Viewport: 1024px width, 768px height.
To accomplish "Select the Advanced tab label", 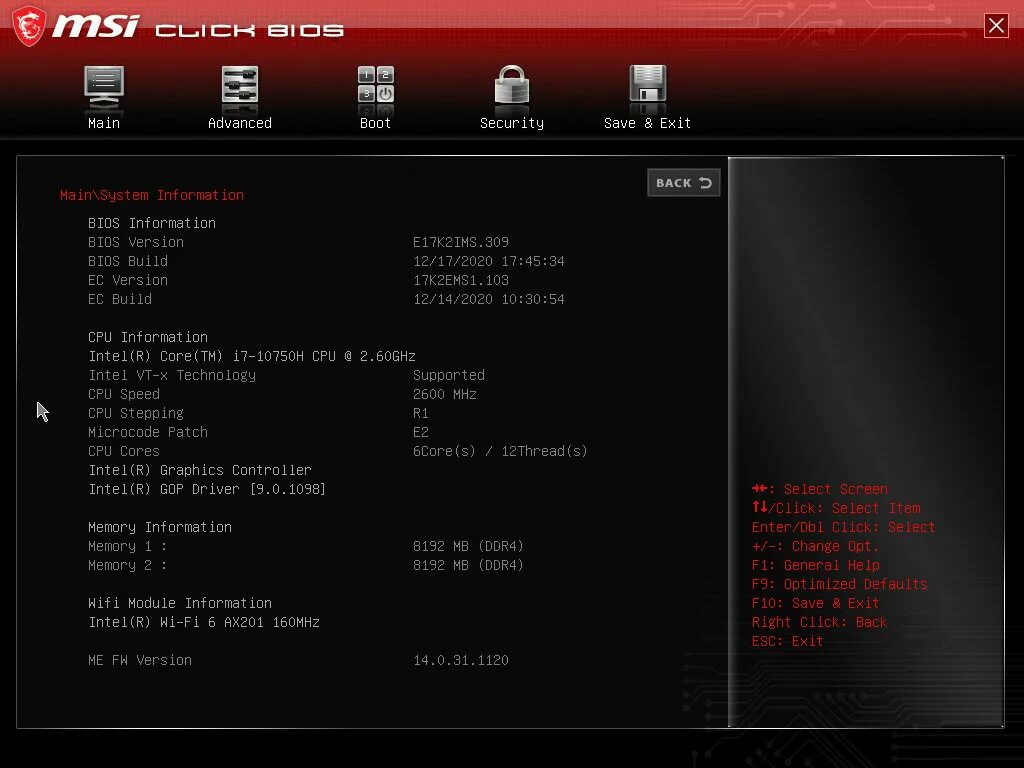I will point(240,123).
